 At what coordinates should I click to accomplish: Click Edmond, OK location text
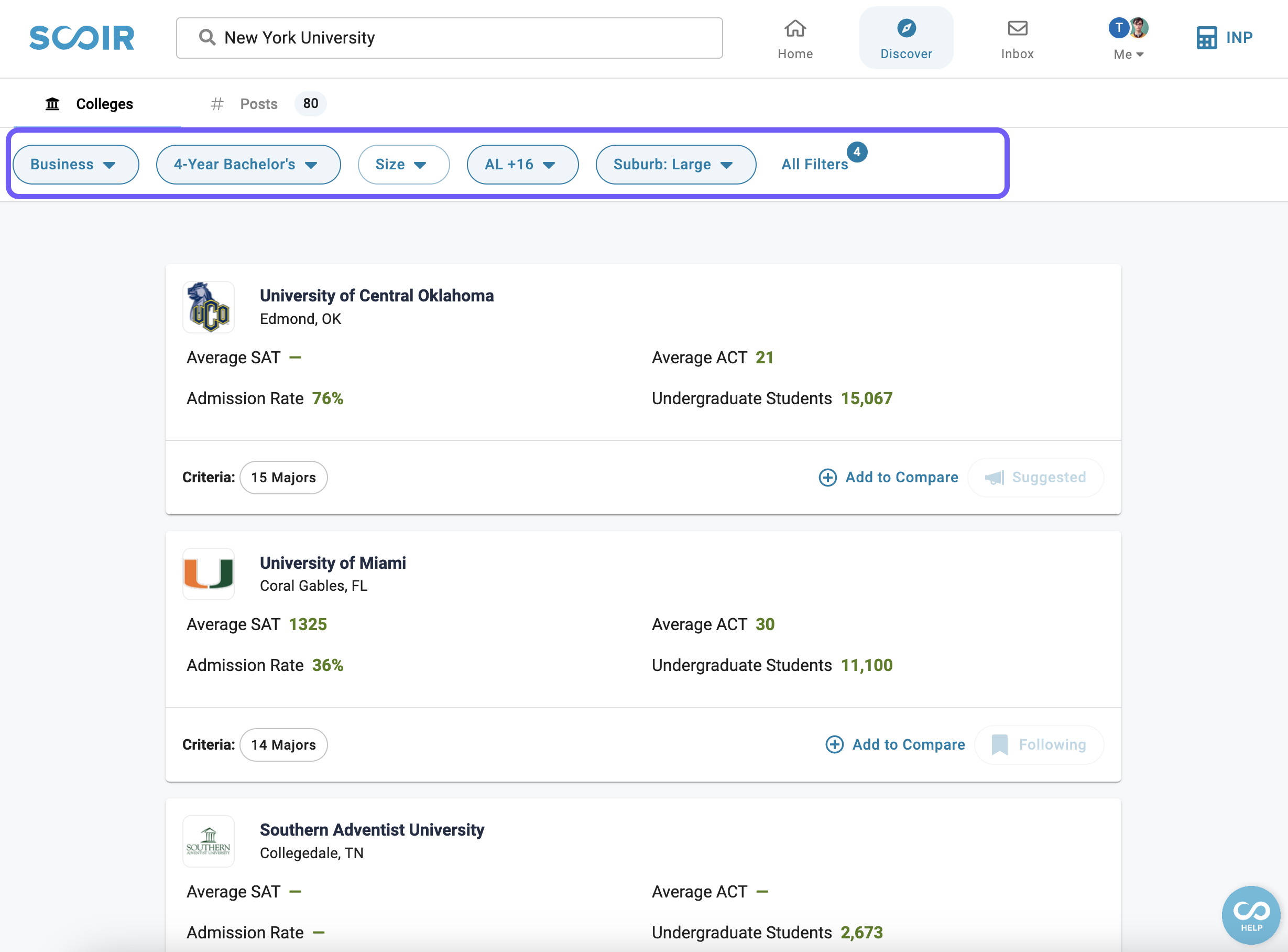click(x=300, y=319)
